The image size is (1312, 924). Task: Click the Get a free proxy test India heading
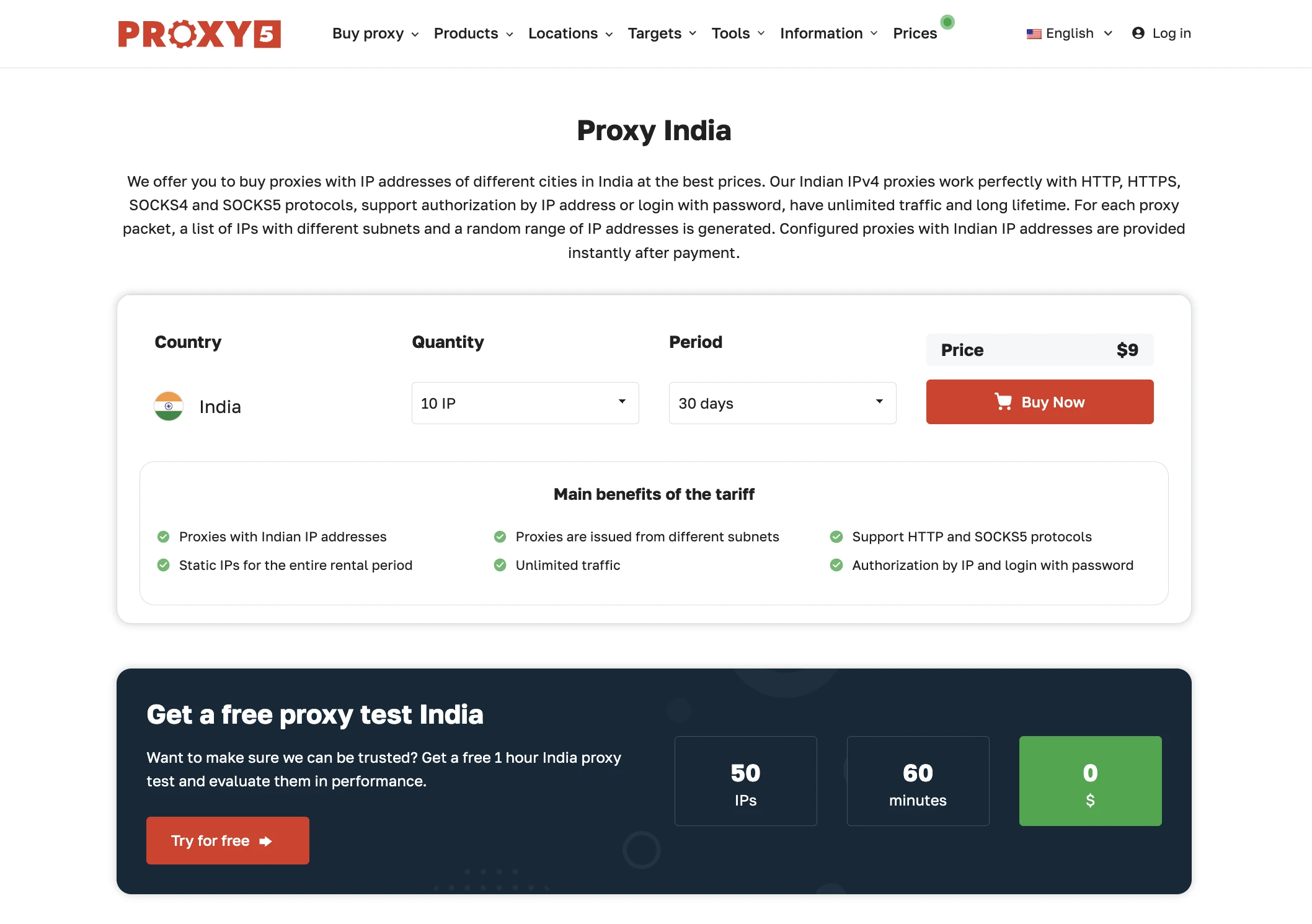pos(315,714)
